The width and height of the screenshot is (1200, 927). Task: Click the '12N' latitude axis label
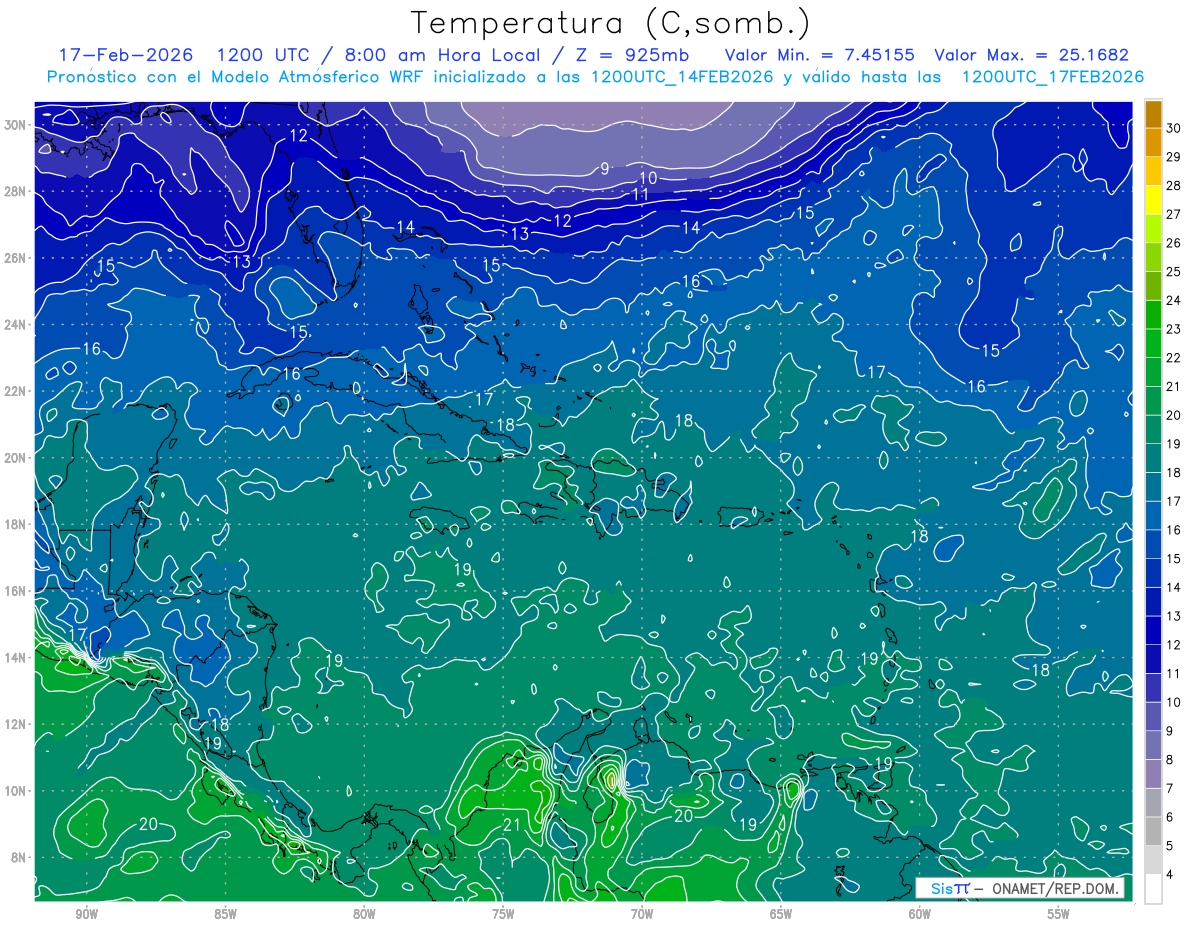(17, 724)
